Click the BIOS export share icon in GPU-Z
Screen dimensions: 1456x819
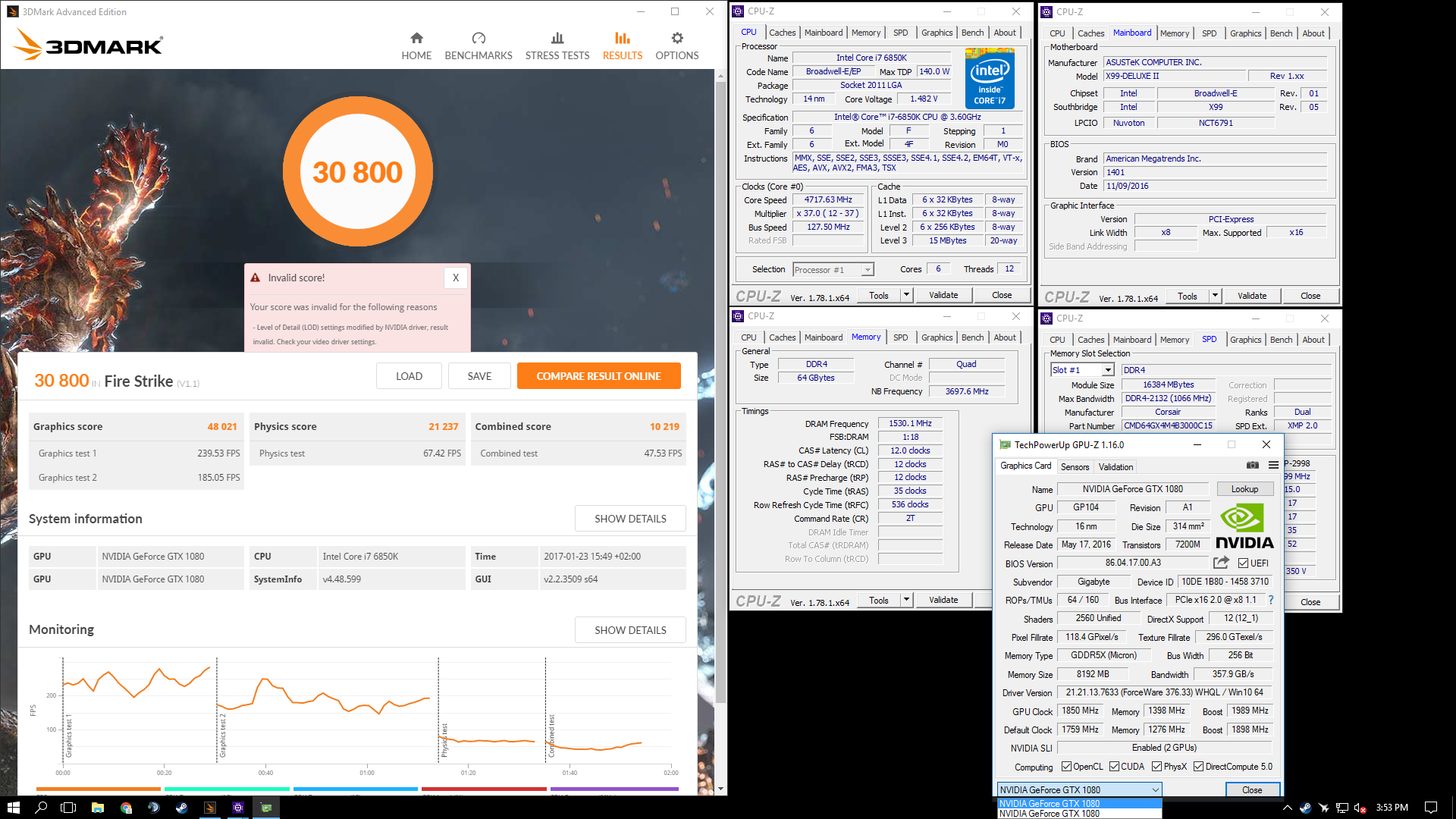1221,563
